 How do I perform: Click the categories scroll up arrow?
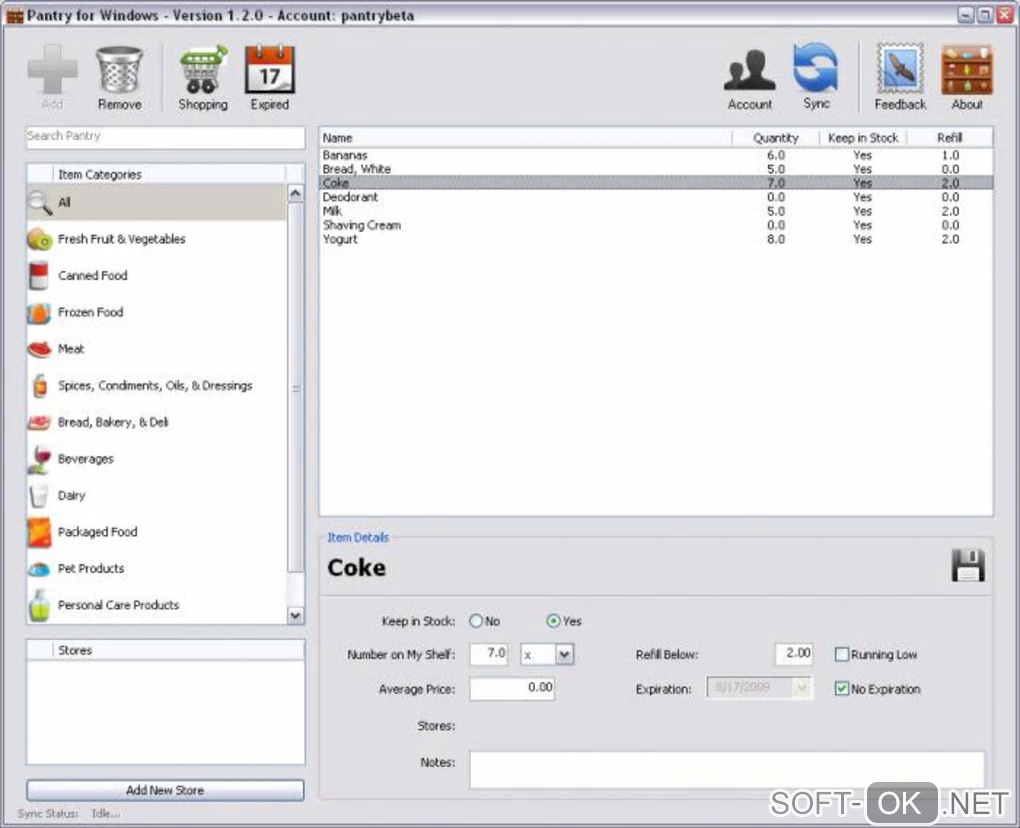(x=295, y=194)
